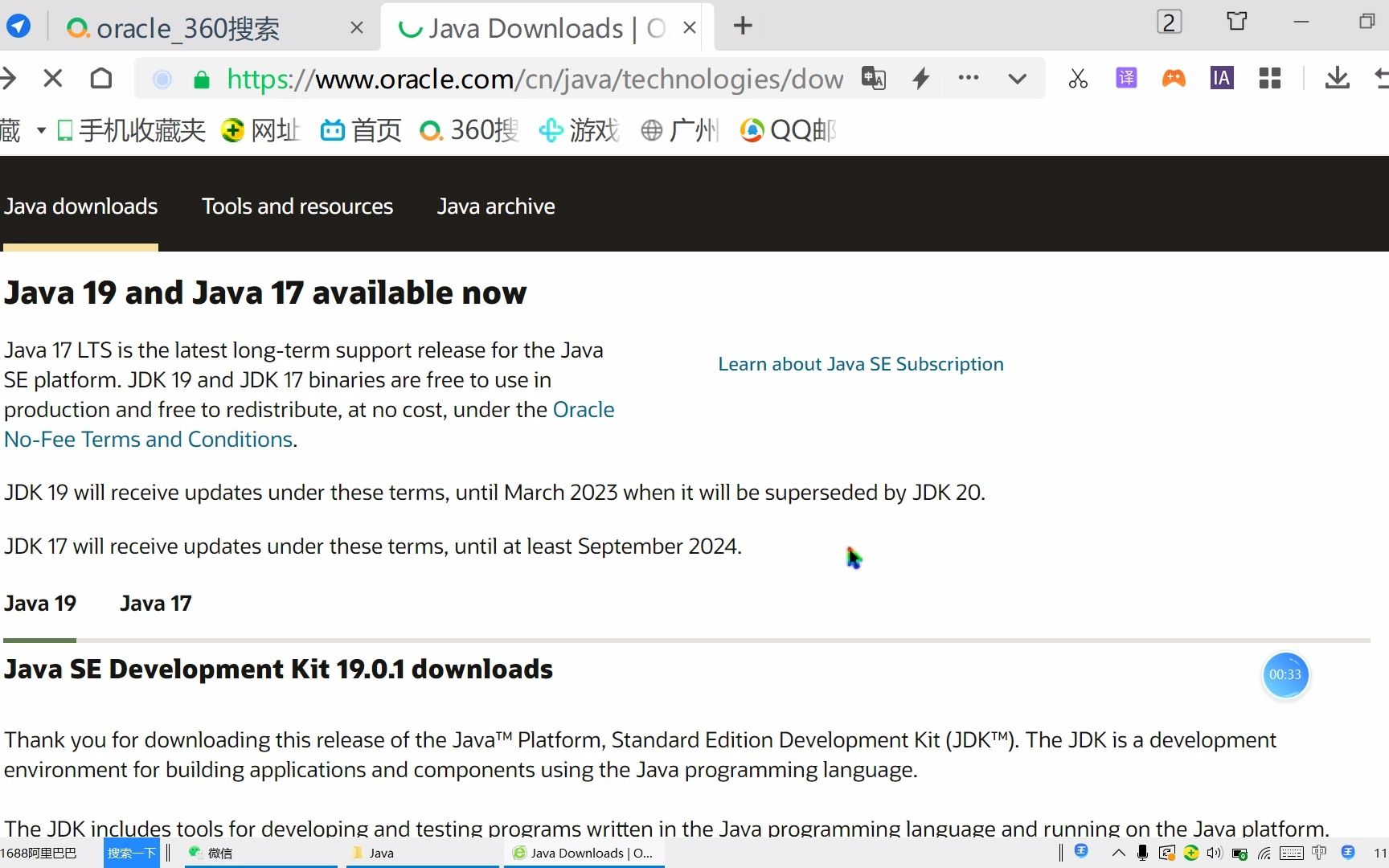Viewport: 1389px width, 868px height.
Task: Click the blue browser logo icon at top left
Action: 18,26
